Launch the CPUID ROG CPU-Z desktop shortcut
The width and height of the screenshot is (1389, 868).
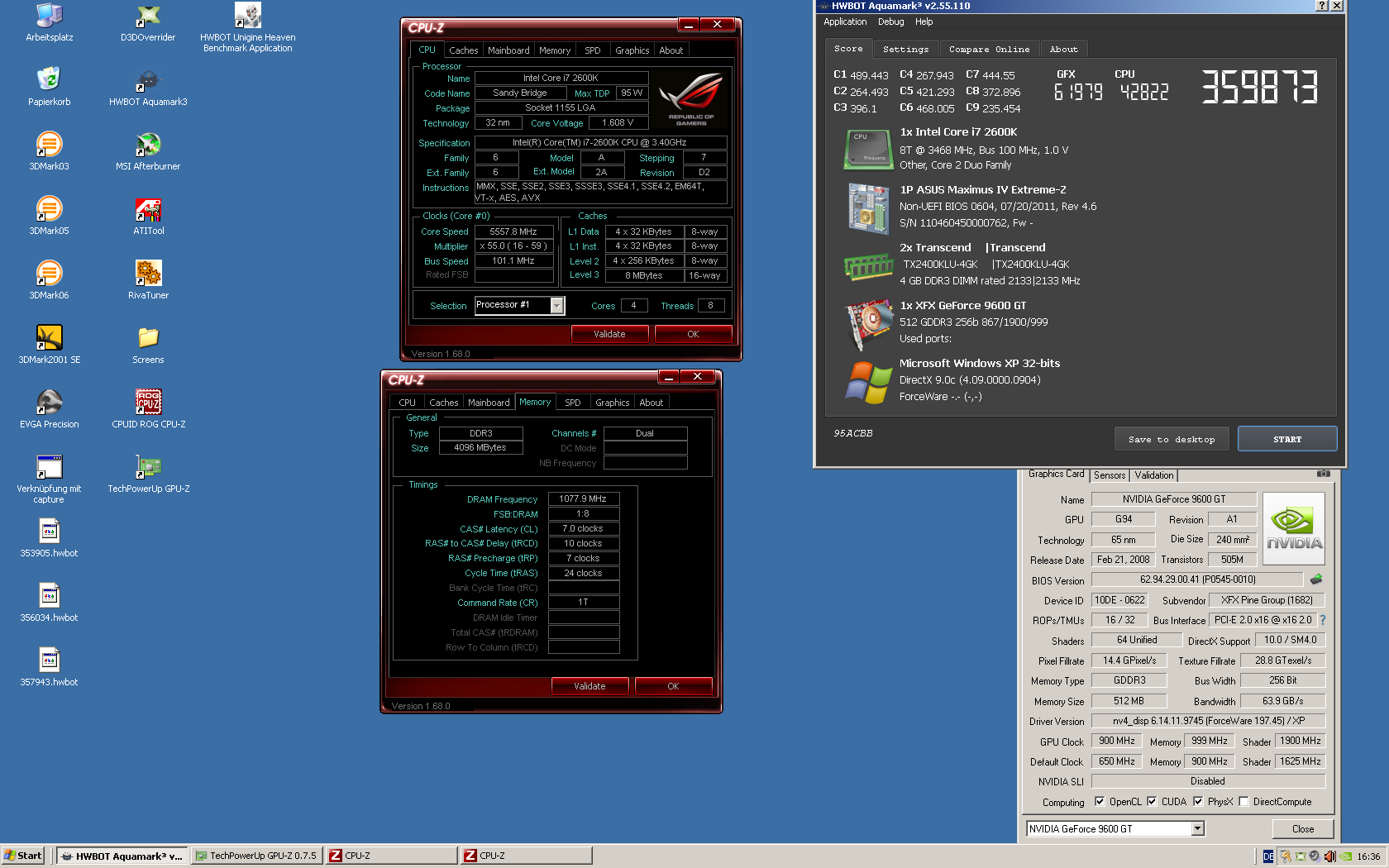click(x=148, y=408)
